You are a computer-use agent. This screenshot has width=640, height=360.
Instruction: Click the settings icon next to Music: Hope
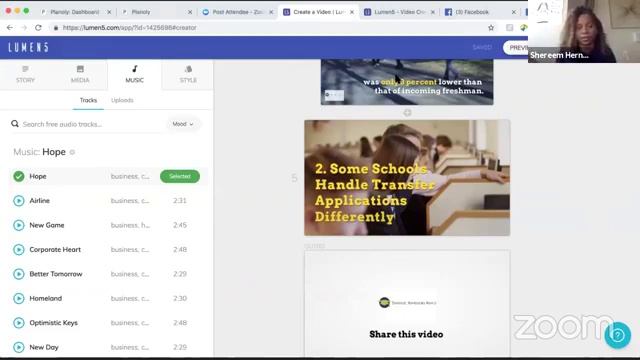pyautogui.click(x=72, y=152)
